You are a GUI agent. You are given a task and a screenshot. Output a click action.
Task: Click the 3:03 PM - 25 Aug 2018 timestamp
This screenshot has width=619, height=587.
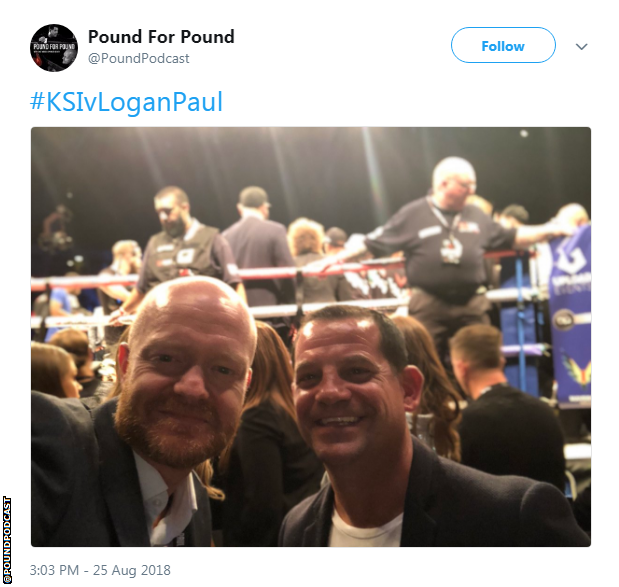pyautogui.click(x=100, y=570)
